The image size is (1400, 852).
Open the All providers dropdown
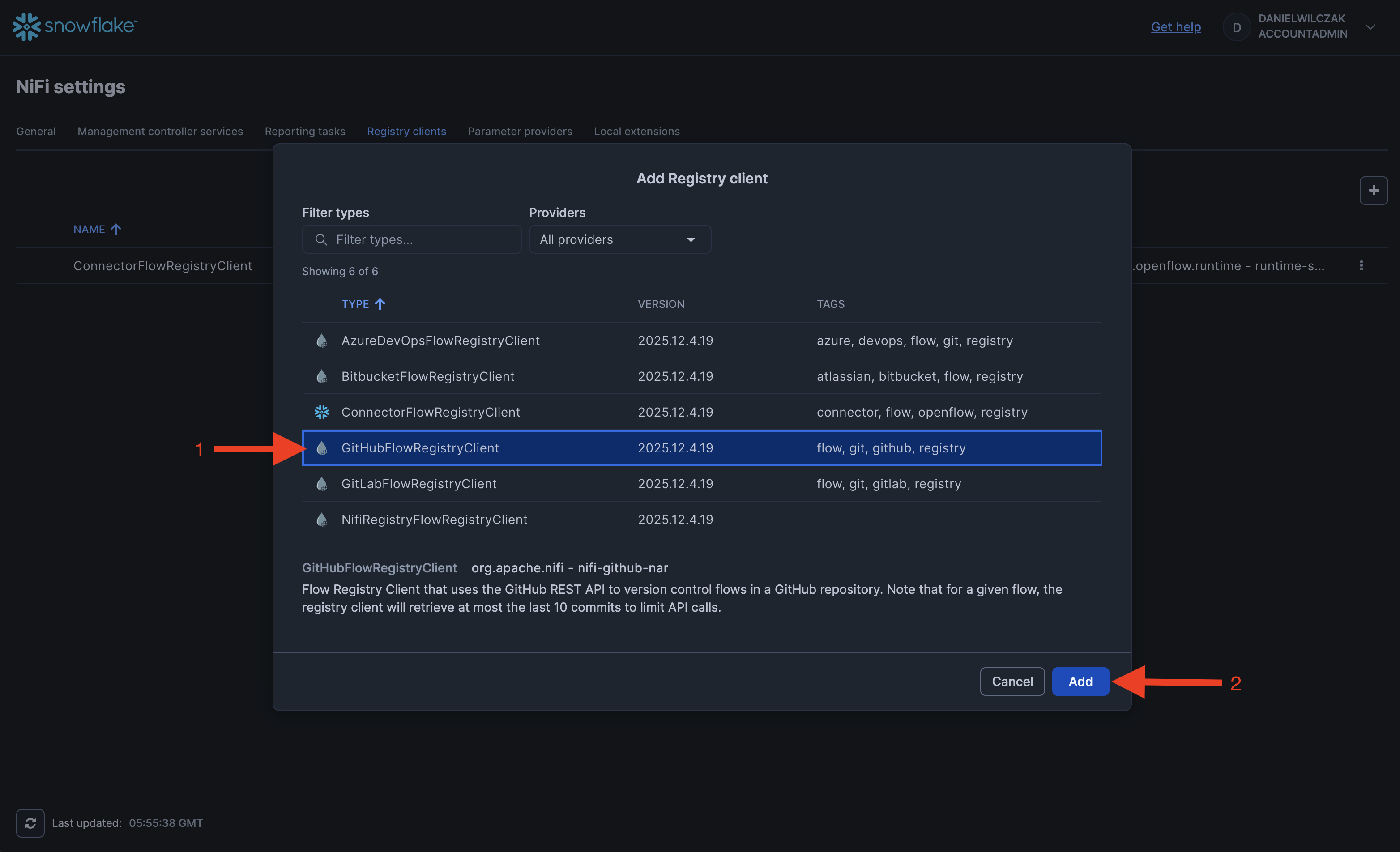(619, 240)
